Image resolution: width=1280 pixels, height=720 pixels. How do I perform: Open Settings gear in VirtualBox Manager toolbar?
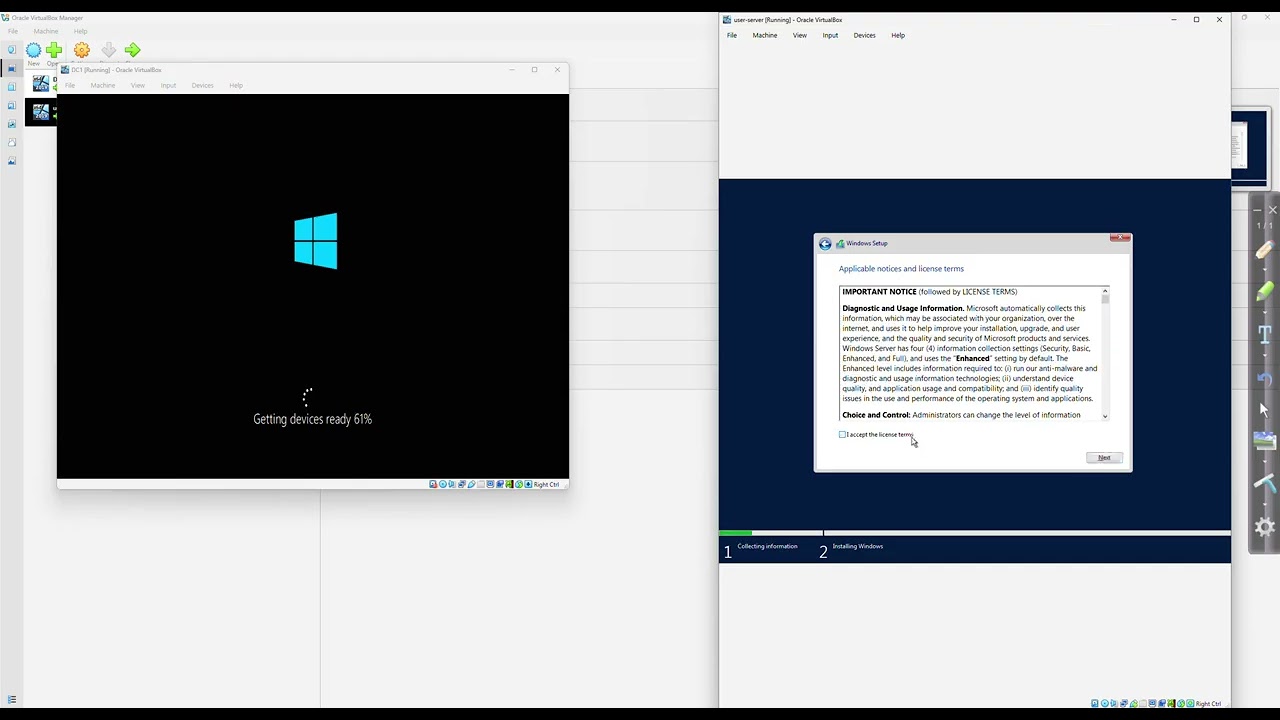coord(82,50)
